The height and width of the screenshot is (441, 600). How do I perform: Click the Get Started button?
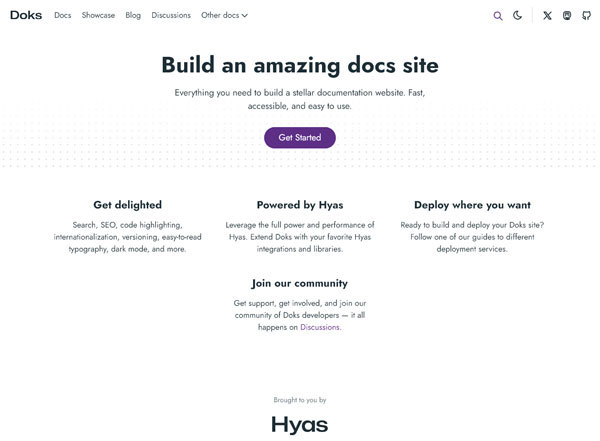pyautogui.click(x=300, y=137)
